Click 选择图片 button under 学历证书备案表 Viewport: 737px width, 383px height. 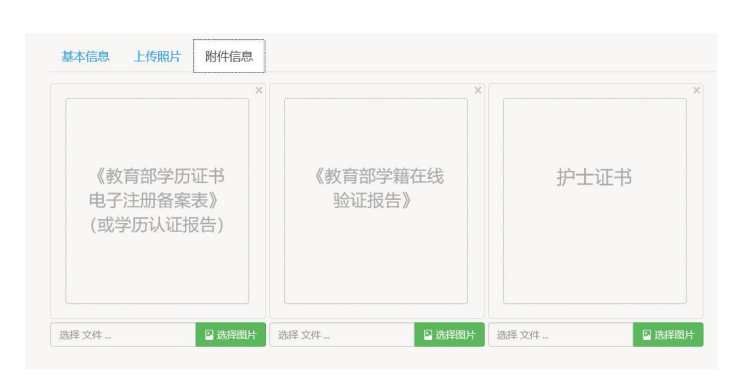pyautogui.click(x=231, y=335)
